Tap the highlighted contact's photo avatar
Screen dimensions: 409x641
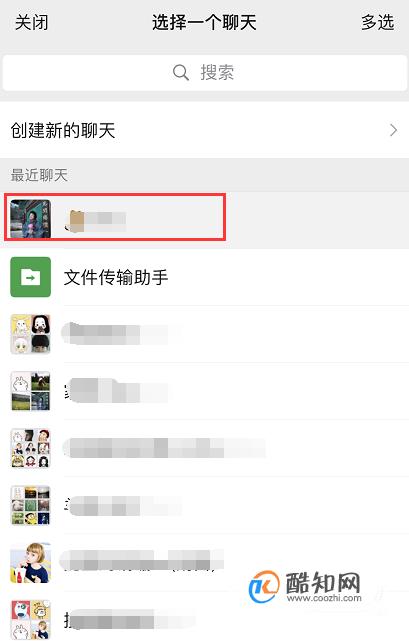(30, 219)
